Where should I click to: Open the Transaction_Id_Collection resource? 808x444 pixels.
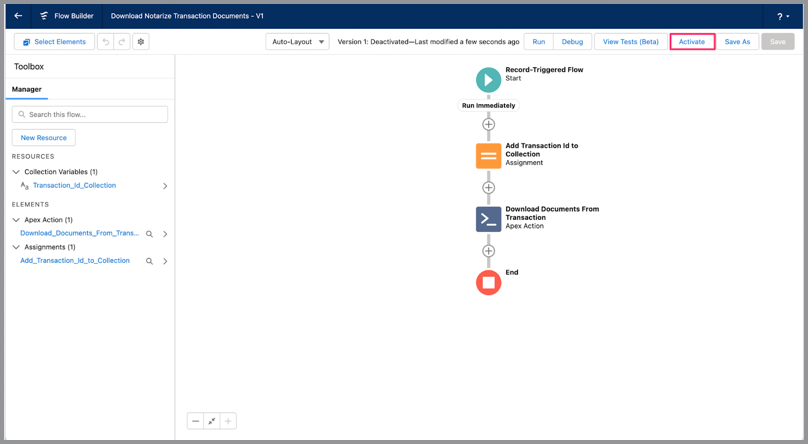(74, 186)
